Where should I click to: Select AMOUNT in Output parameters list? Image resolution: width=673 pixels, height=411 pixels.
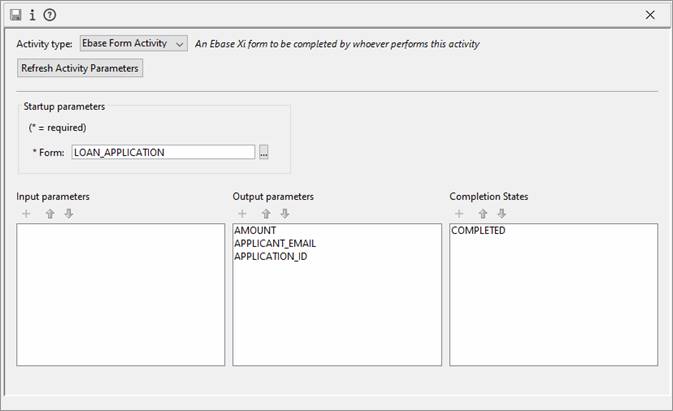point(256,231)
